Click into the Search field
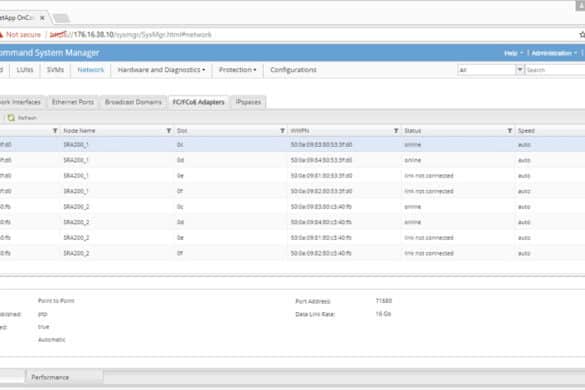Image resolution: width=585 pixels, height=390 pixels. [555, 70]
